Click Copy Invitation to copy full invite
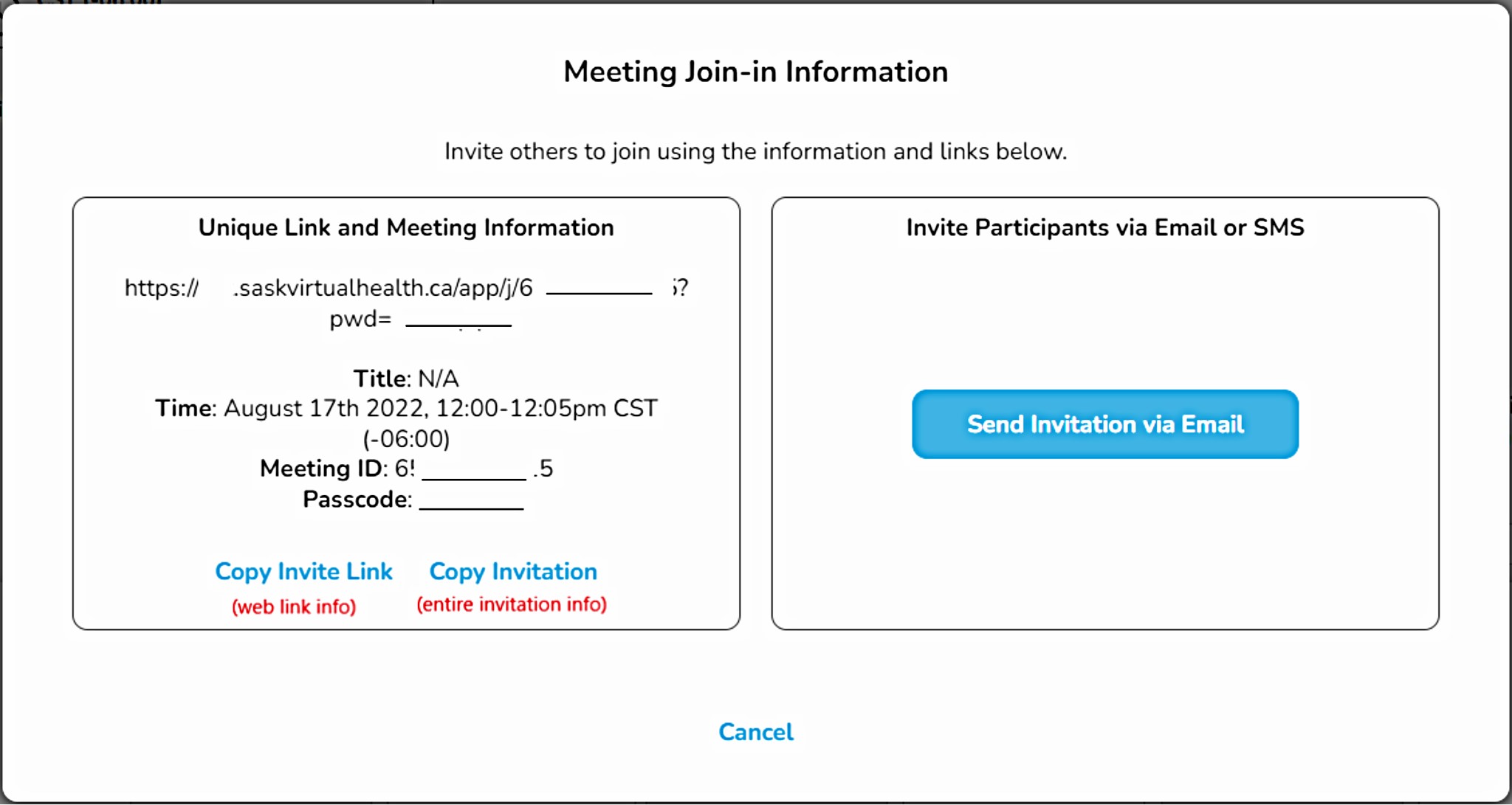The width and height of the screenshot is (1512, 805). click(x=513, y=572)
